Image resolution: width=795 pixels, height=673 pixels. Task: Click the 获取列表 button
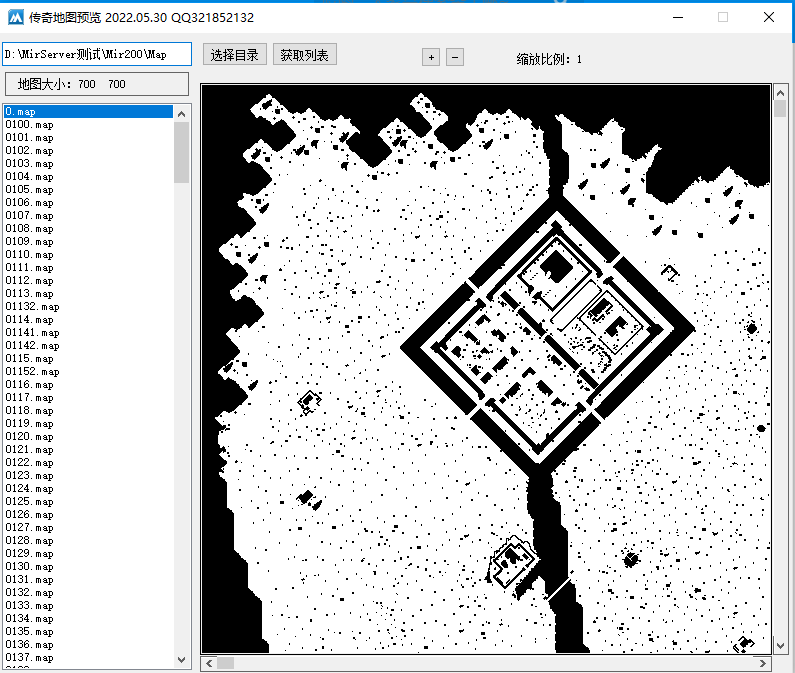point(305,54)
